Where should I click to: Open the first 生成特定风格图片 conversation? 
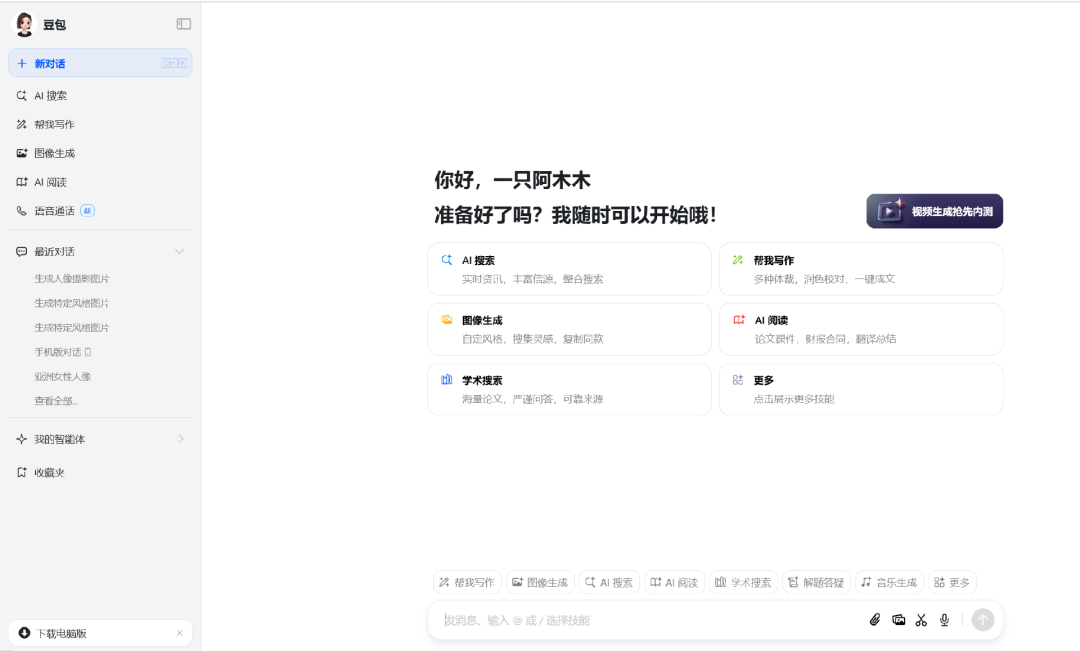(72, 303)
